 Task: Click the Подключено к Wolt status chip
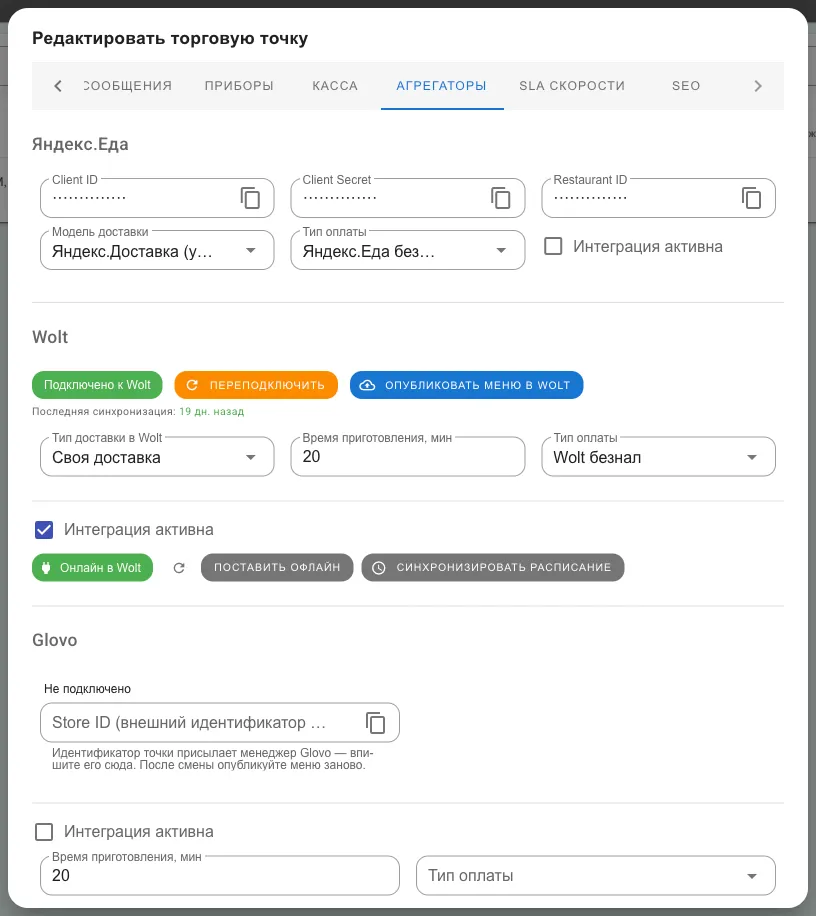[97, 385]
